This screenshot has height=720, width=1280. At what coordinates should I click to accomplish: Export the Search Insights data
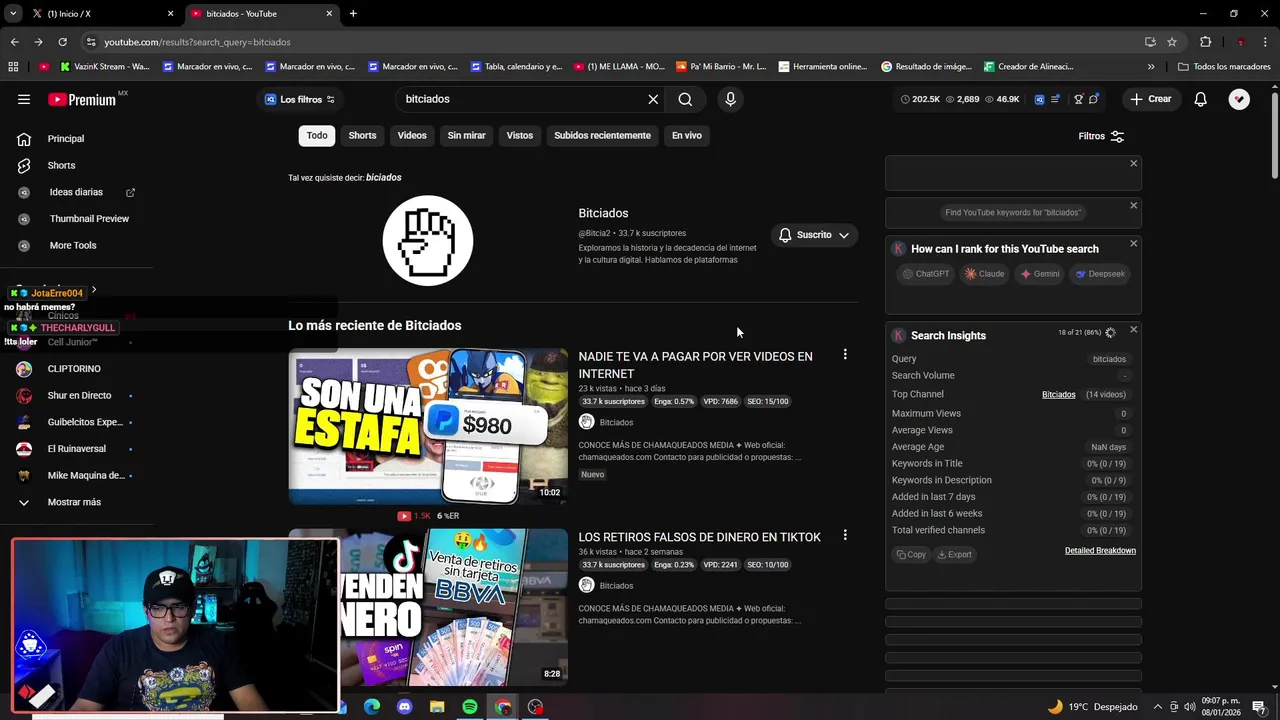[x=954, y=554]
